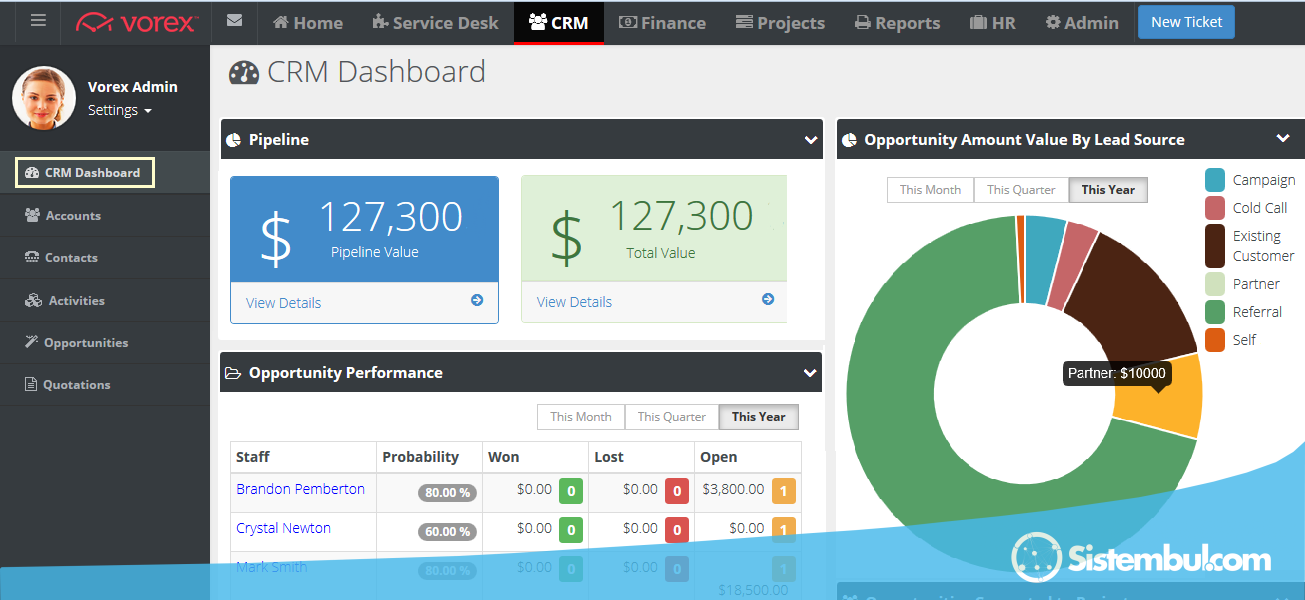Image resolution: width=1305 pixels, height=600 pixels.
Task: Toggle Existing Customer legend color swatch
Action: pyautogui.click(x=1215, y=245)
